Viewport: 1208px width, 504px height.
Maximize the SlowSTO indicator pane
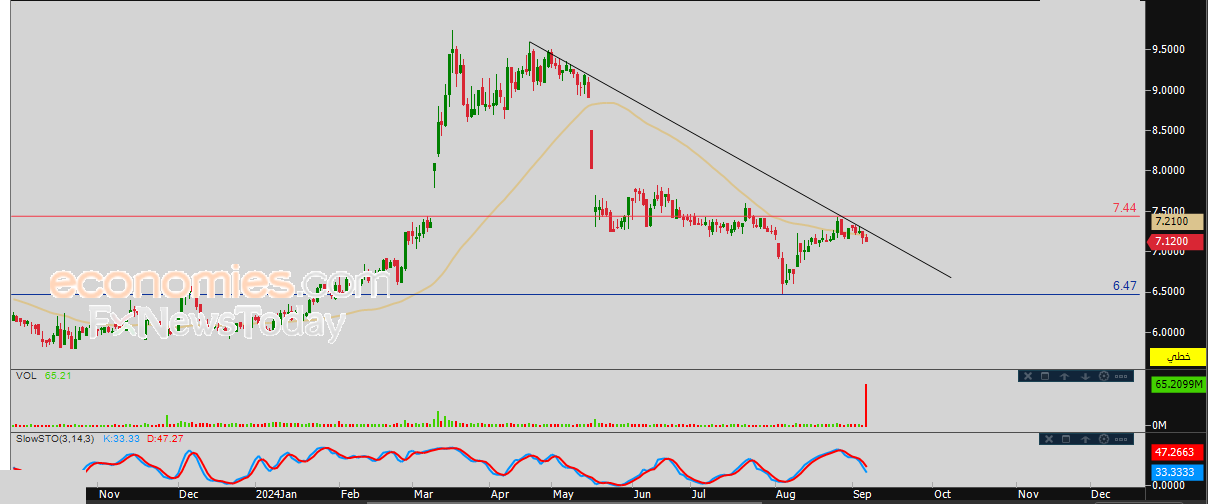coord(1066,439)
